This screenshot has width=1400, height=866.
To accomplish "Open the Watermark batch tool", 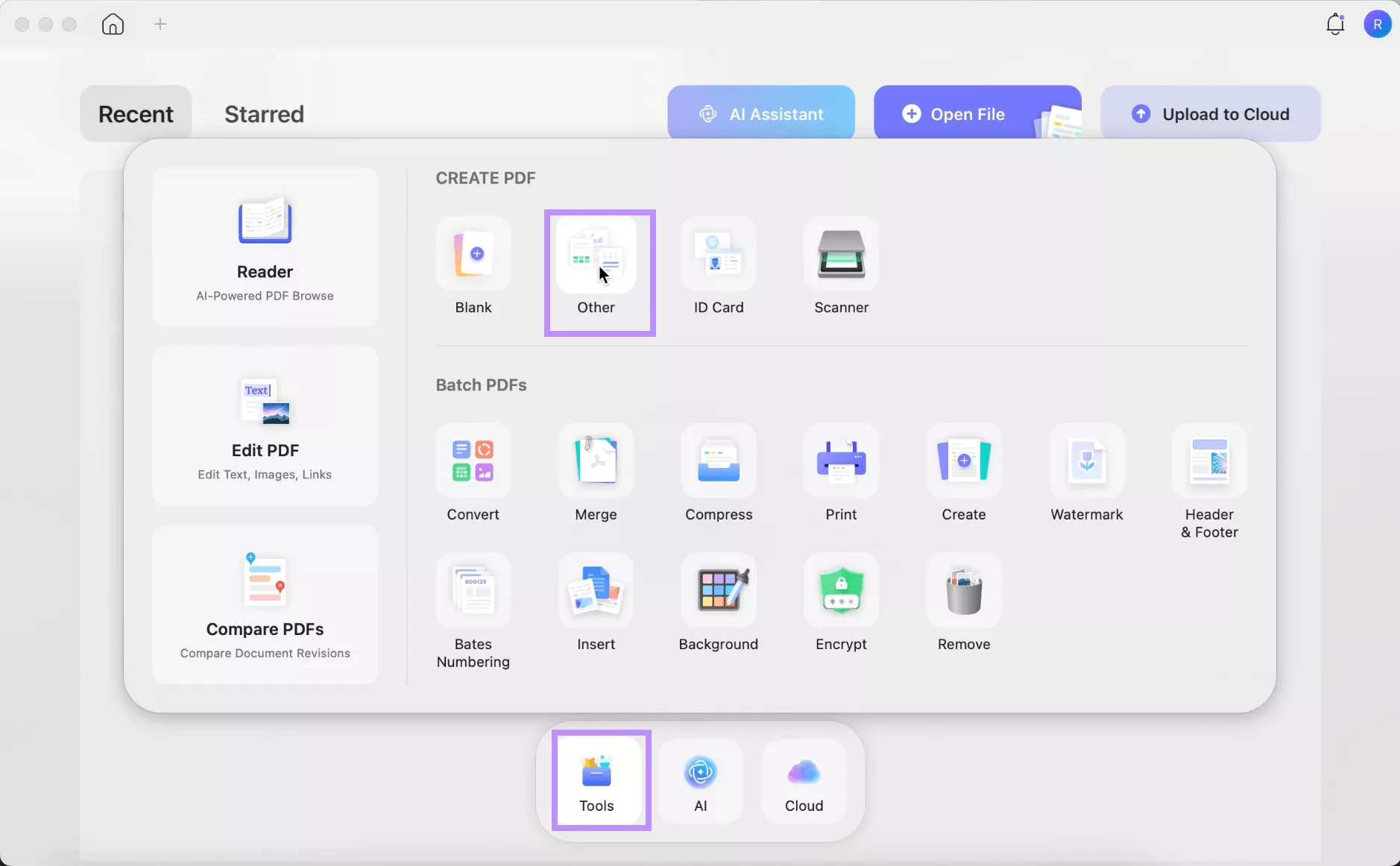I will pos(1086,461).
